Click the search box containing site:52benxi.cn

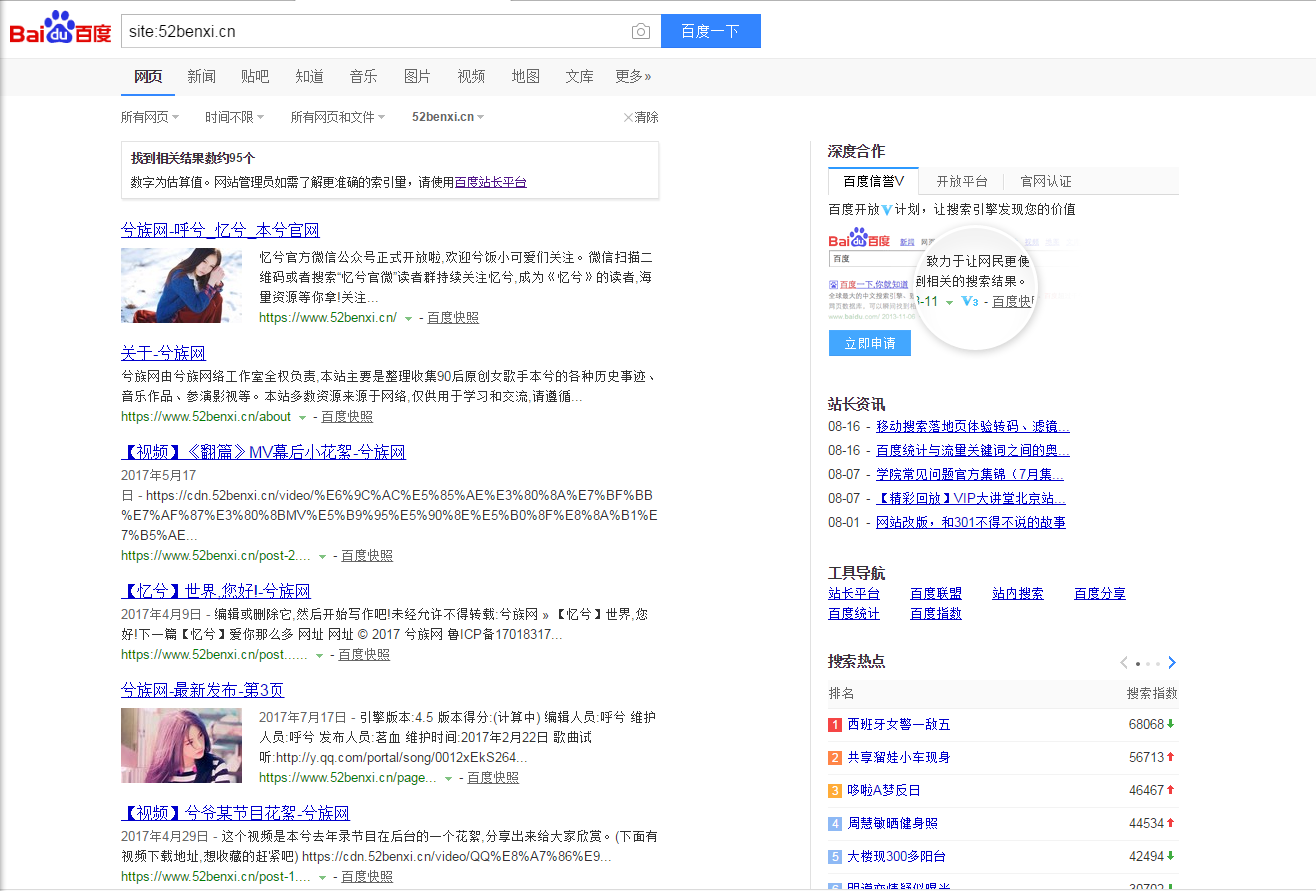click(375, 31)
